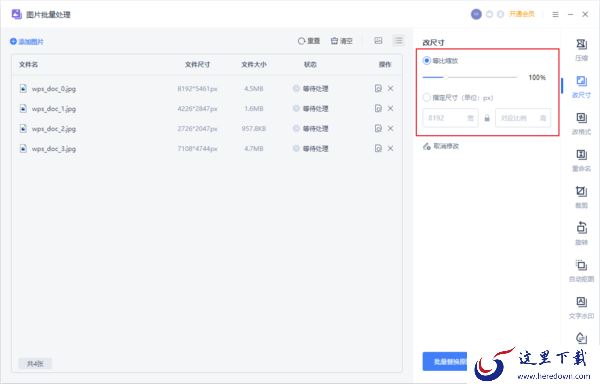The image size is (600, 384).
Task: Click 添加图片 to add images
Action: (x=27, y=41)
